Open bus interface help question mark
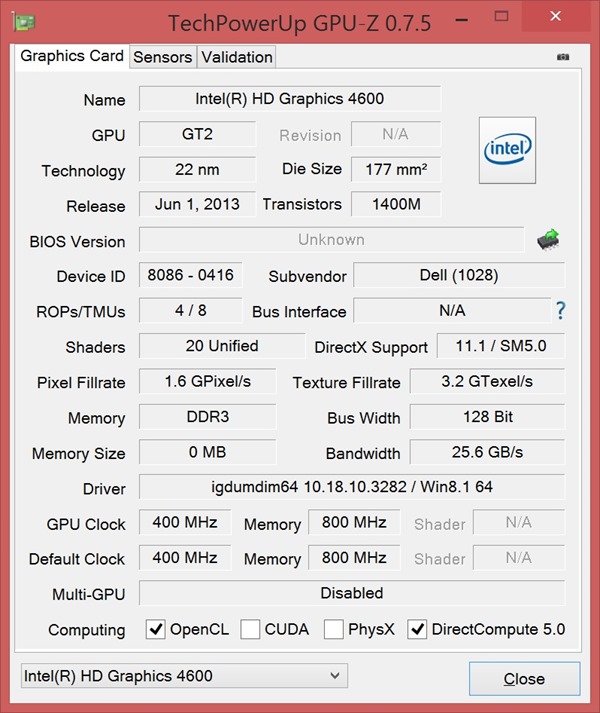Image resolution: width=600 pixels, height=713 pixels. pyautogui.click(x=560, y=311)
